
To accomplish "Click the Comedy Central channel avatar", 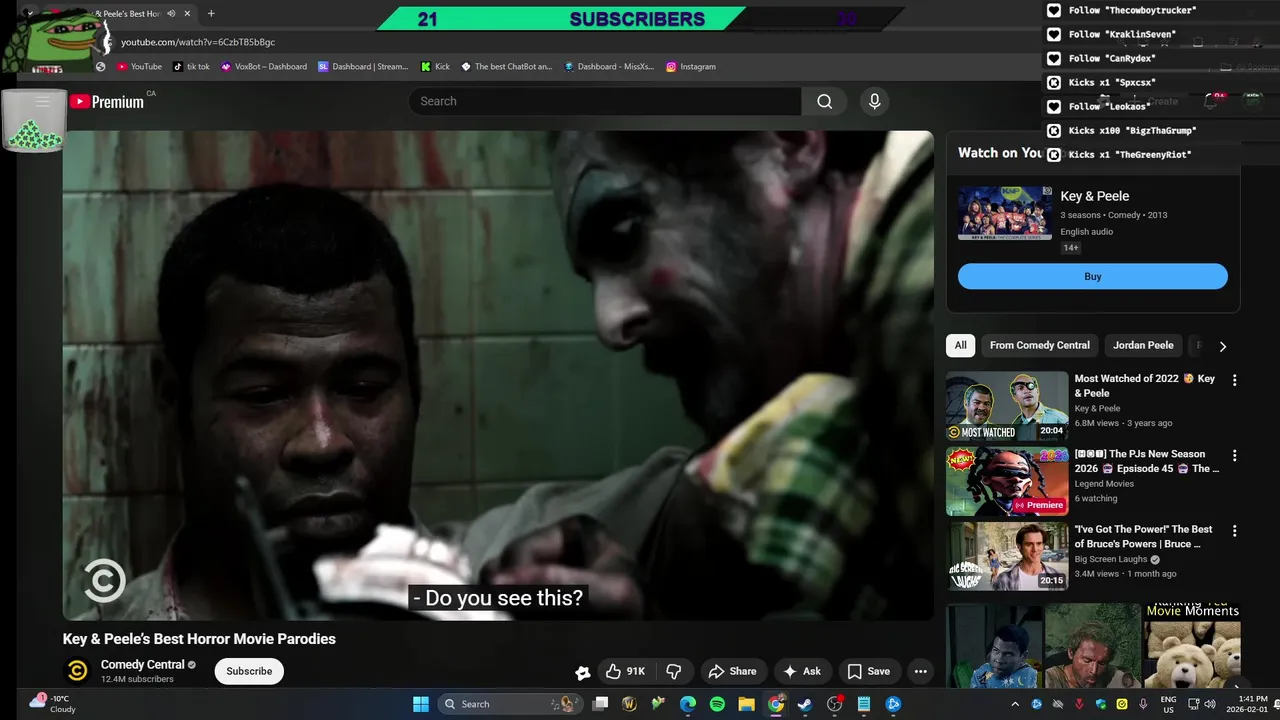I will click(x=77, y=671).
